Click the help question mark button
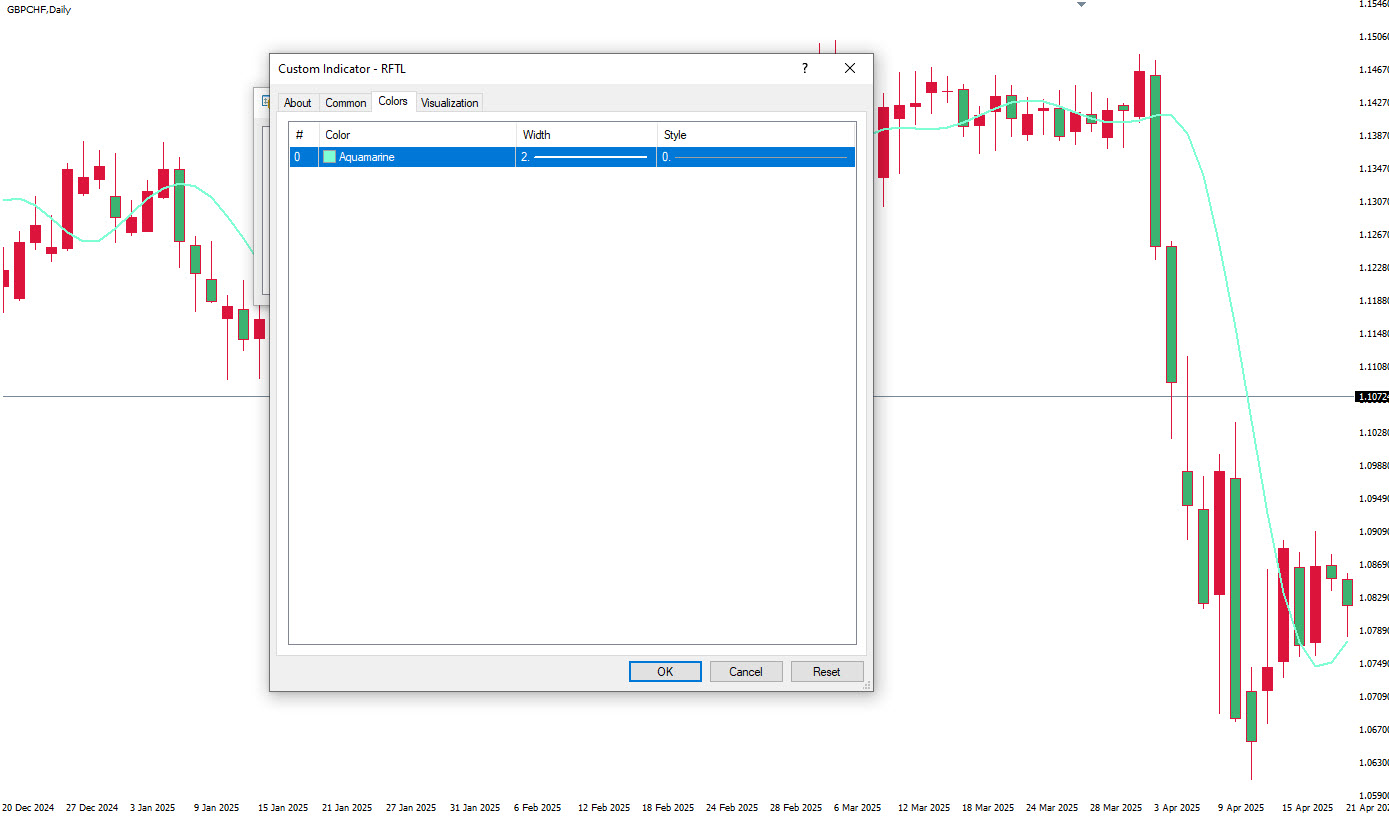The height and width of the screenshot is (818, 1389). click(804, 69)
